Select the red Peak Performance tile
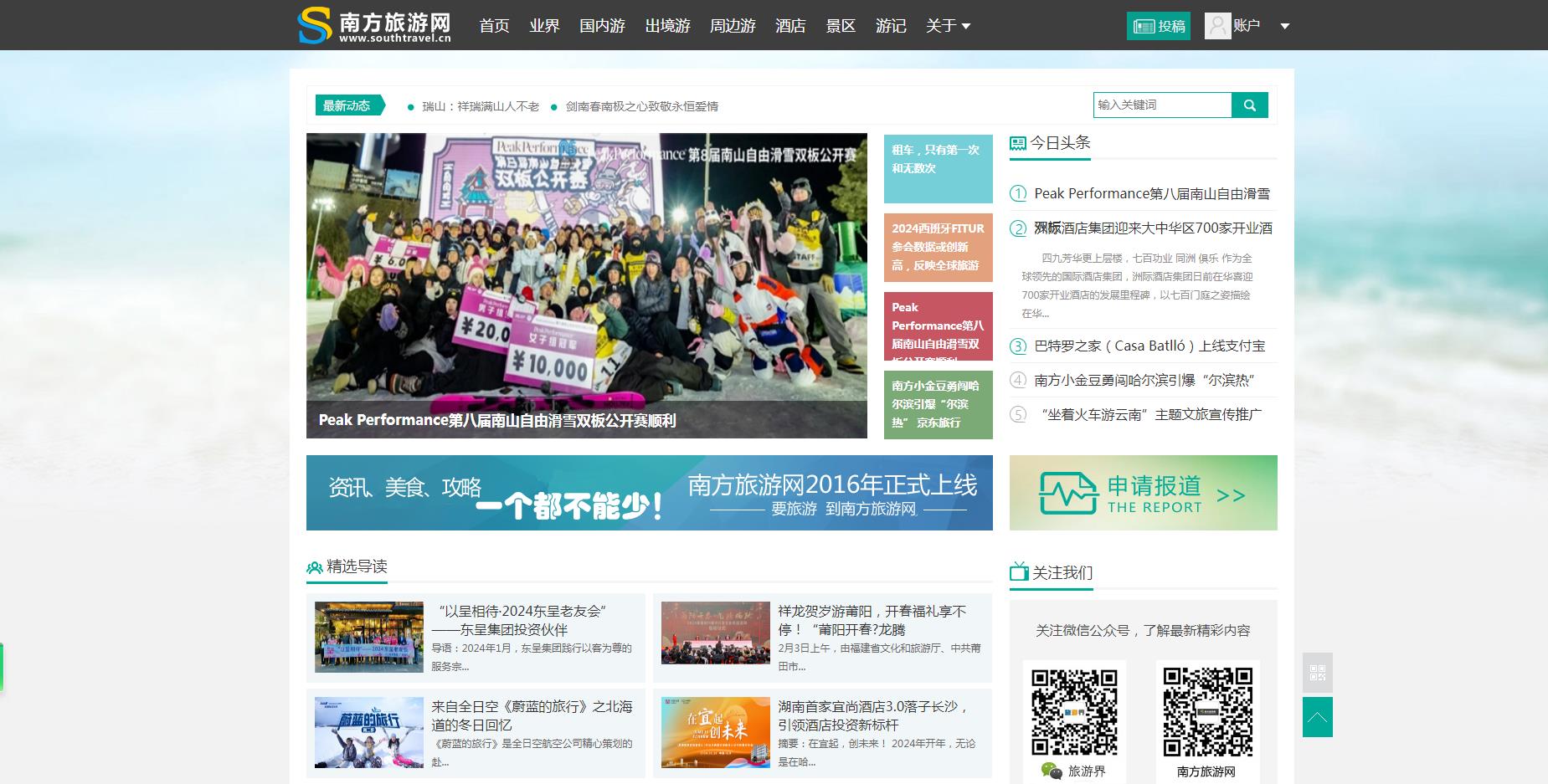 [939, 326]
